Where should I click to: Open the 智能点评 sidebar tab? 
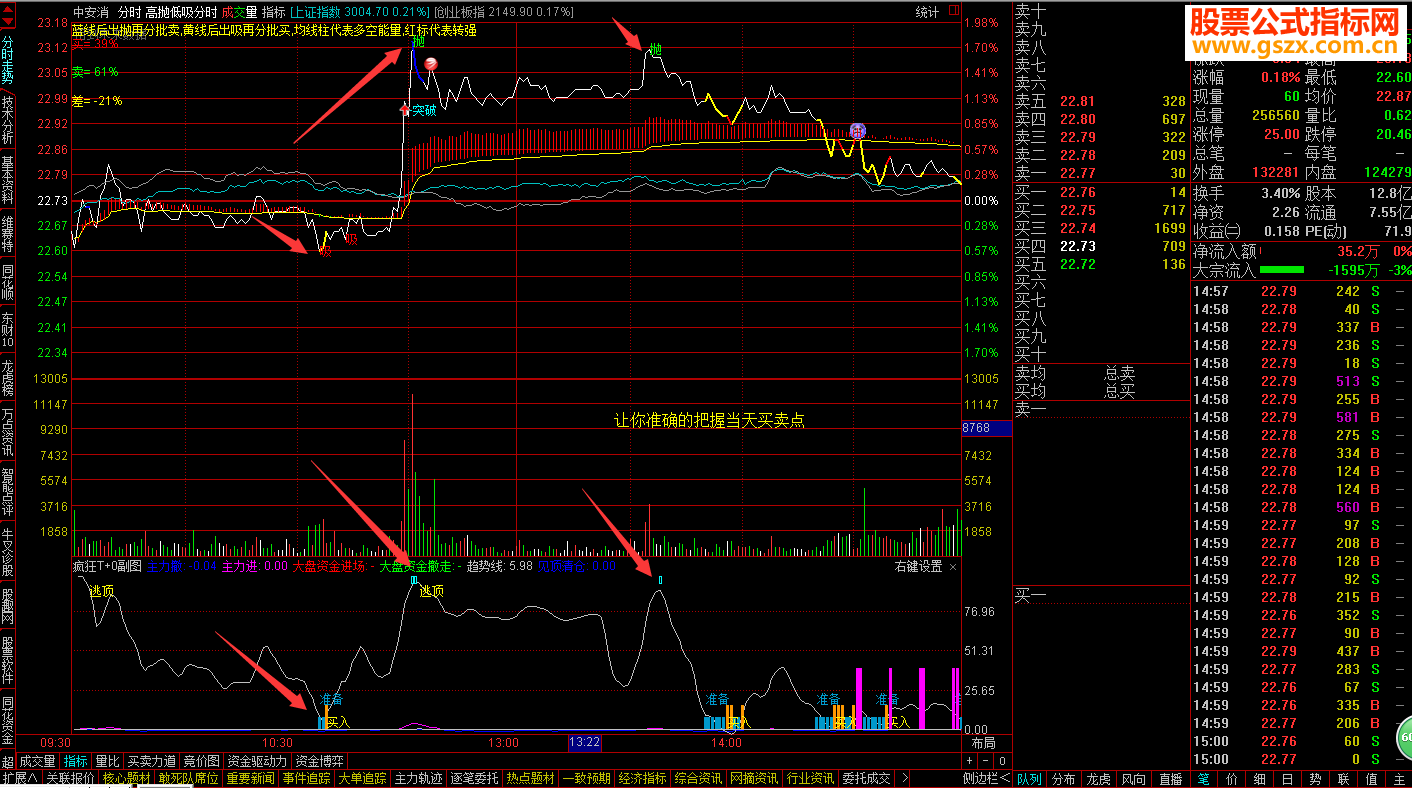[x=8, y=492]
